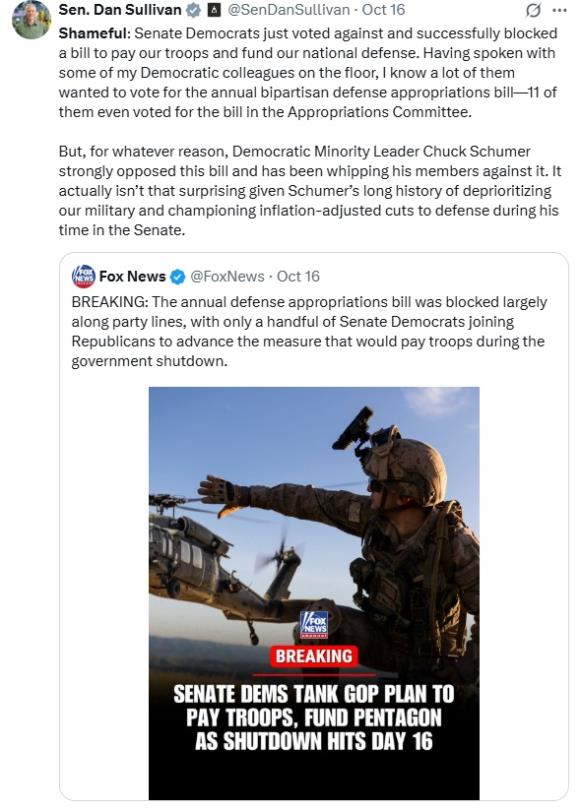Click the Sen. Dan Sullivan display name
Image resolution: width=580 pixels, height=810 pixels.
[120, 10]
